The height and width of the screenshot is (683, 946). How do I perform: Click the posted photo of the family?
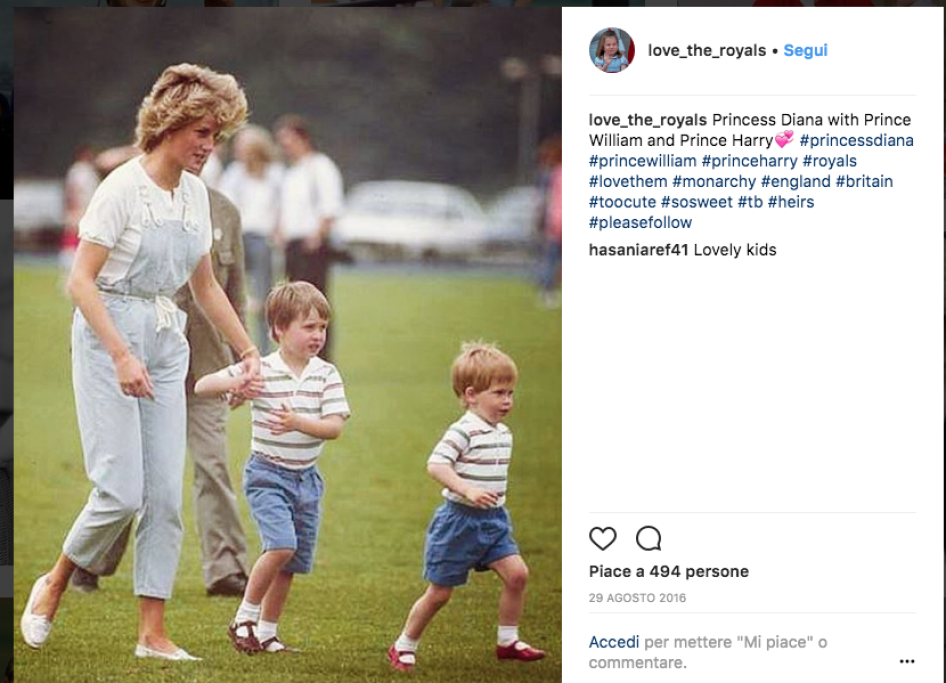tap(288, 345)
